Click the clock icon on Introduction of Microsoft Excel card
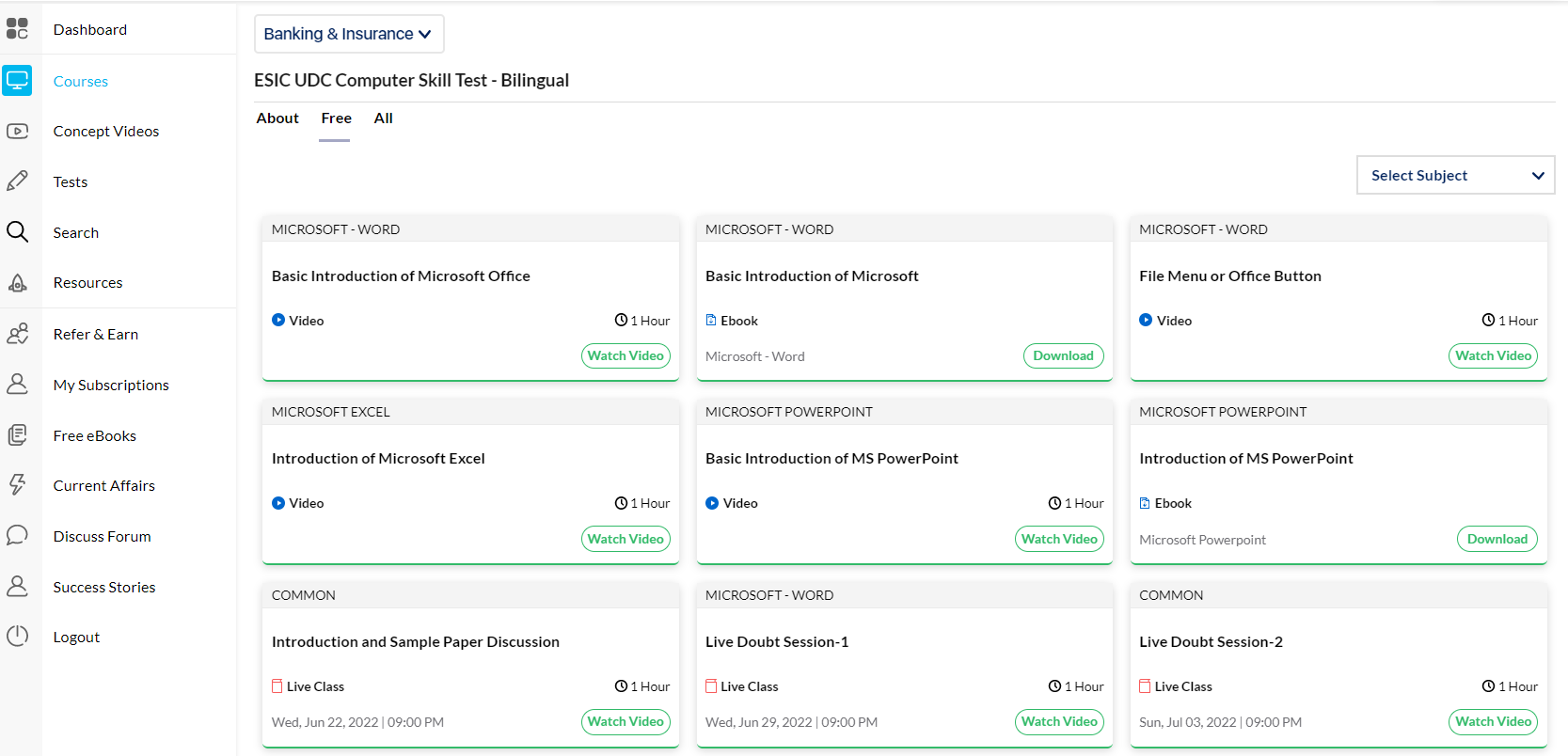Screen dimensions: 1568x756 pyautogui.click(x=621, y=503)
